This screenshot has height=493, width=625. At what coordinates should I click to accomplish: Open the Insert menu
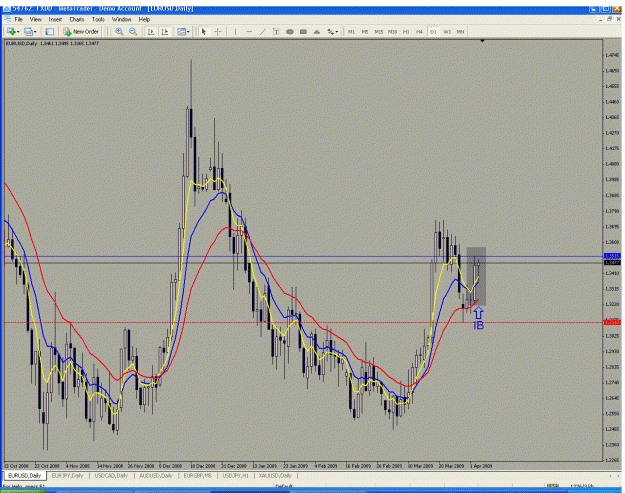click(x=55, y=19)
